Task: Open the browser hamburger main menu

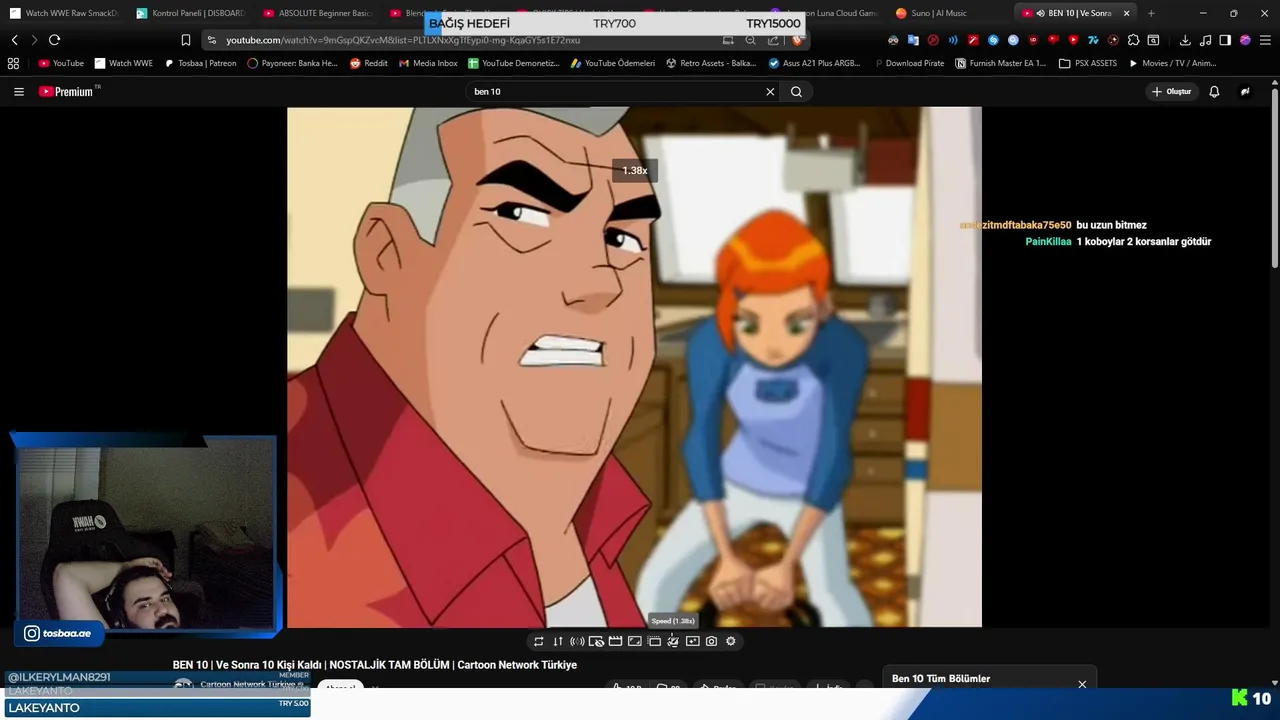Action: coord(1265,40)
